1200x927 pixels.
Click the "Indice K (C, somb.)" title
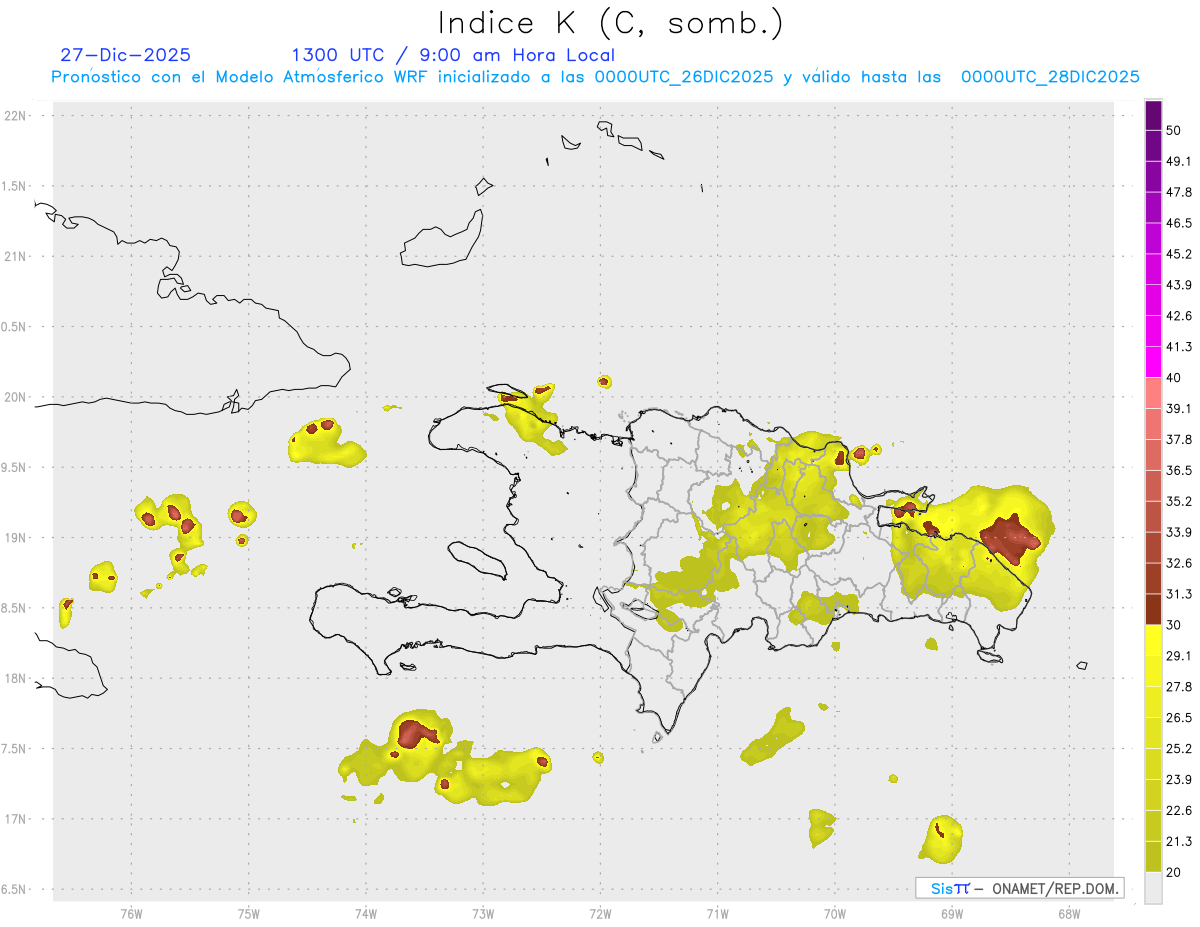tap(609, 22)
